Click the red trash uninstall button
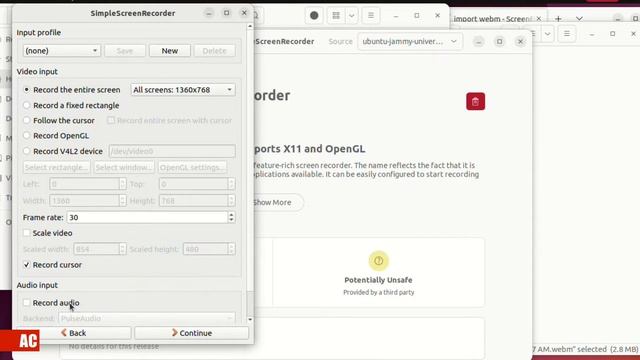 pyautogui.click(x=476, y=102)
